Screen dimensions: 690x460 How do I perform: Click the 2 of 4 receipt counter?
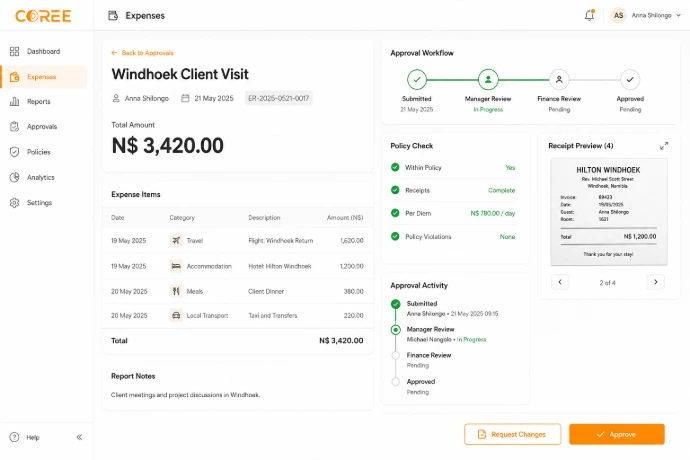click(x=608, y=283)
